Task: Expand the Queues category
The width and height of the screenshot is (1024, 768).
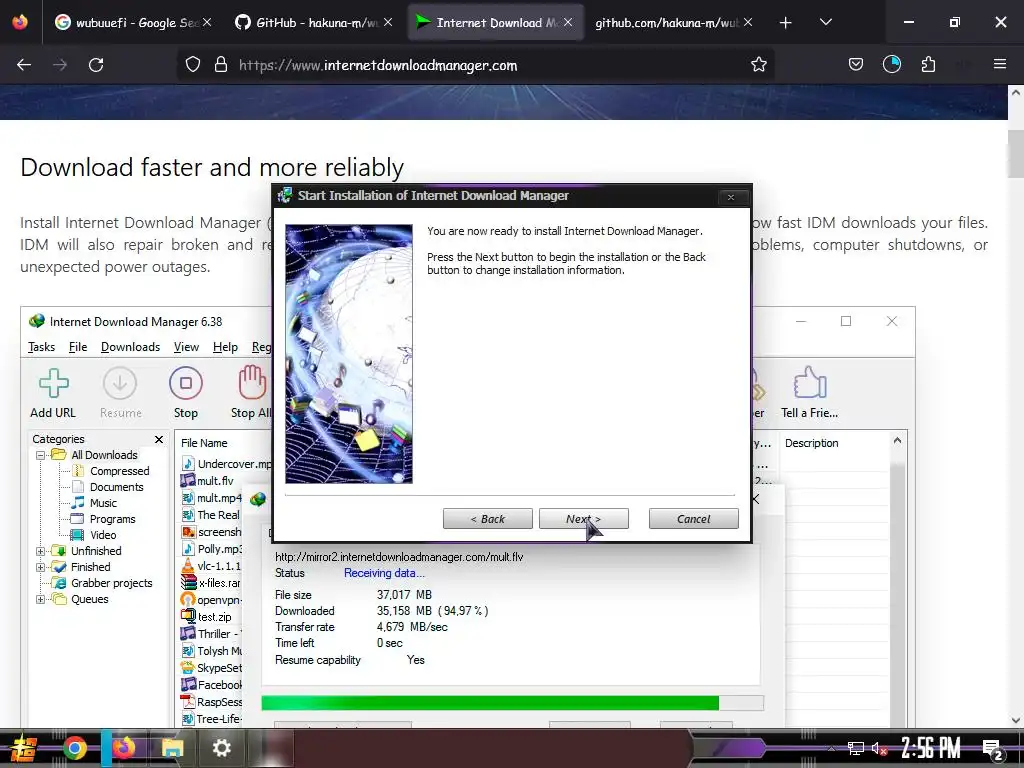Action: coord(40,599)
